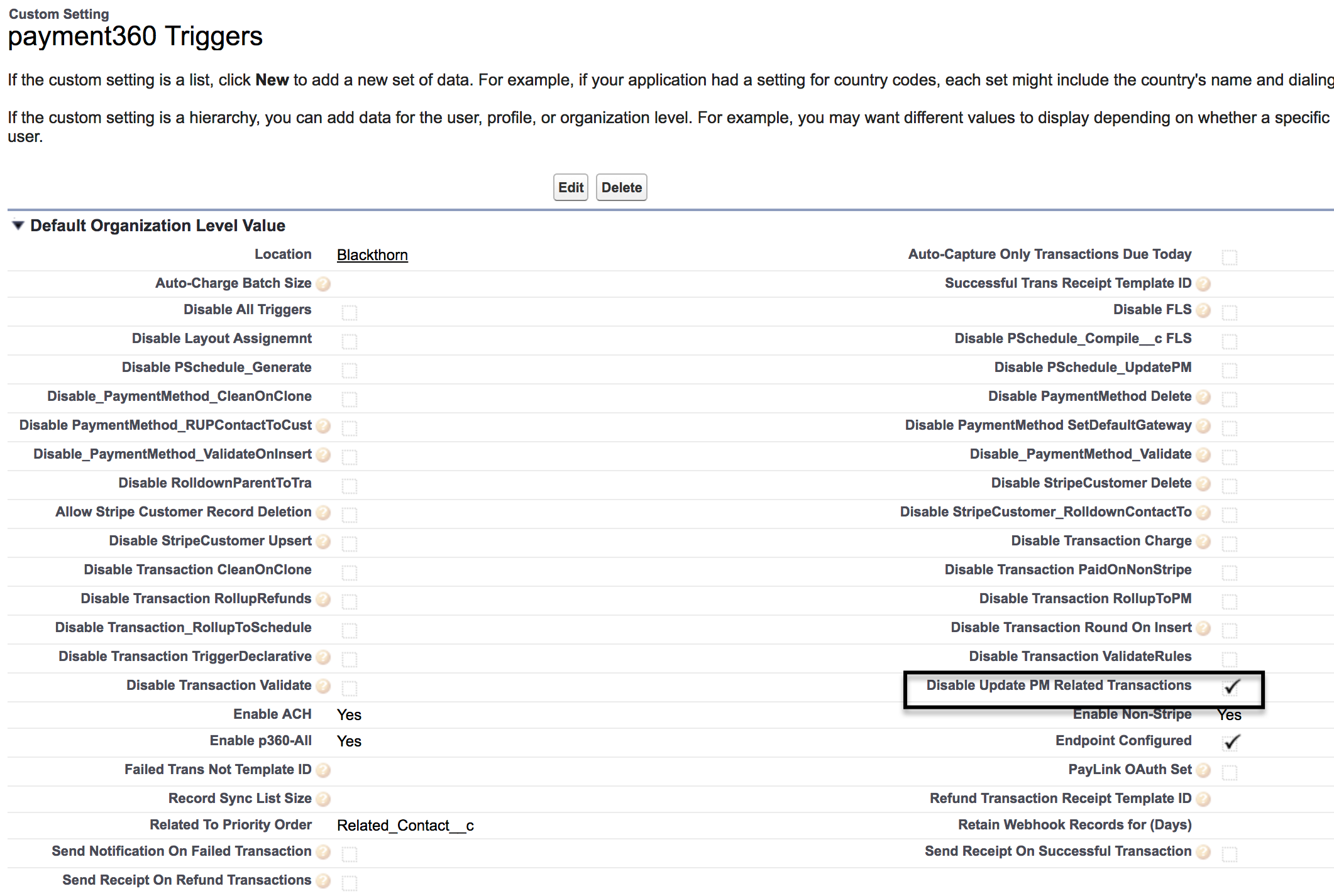Open help icon for Disable PaymentMethod_RUPContactToCust
The height and width of the screenshot is (896, 1334).
(323, 426)
